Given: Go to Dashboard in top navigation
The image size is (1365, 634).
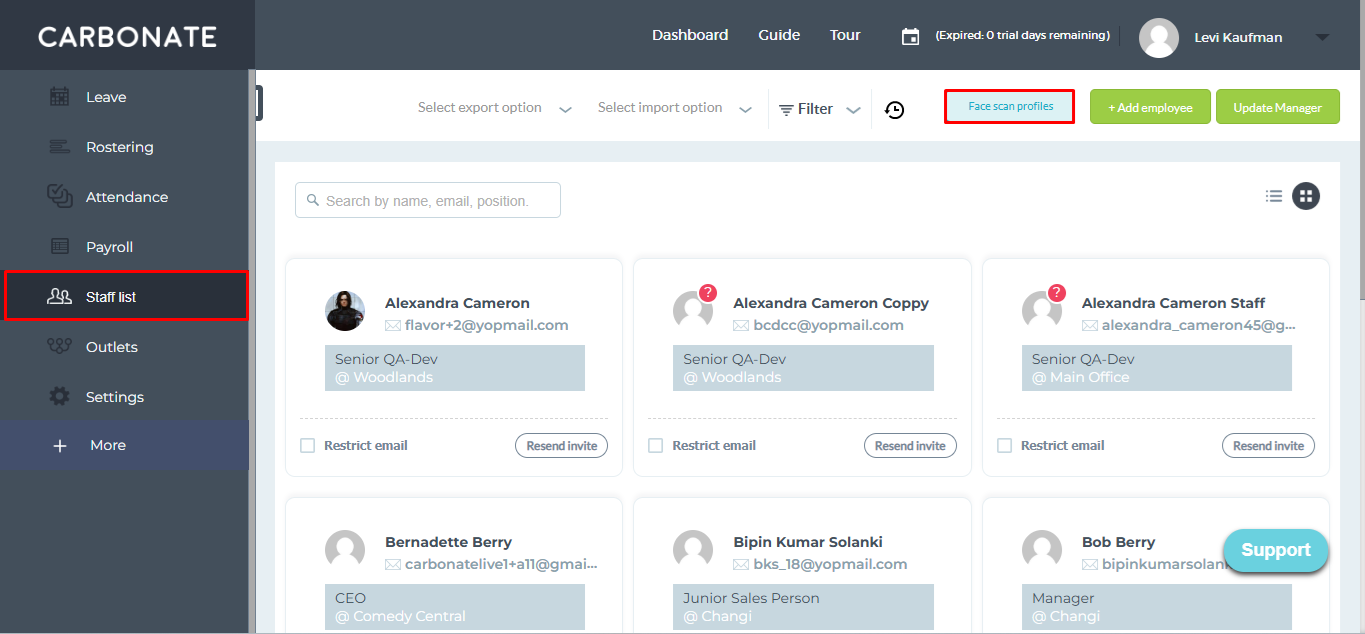Looking at the screenshot, I should click(690, 35).
